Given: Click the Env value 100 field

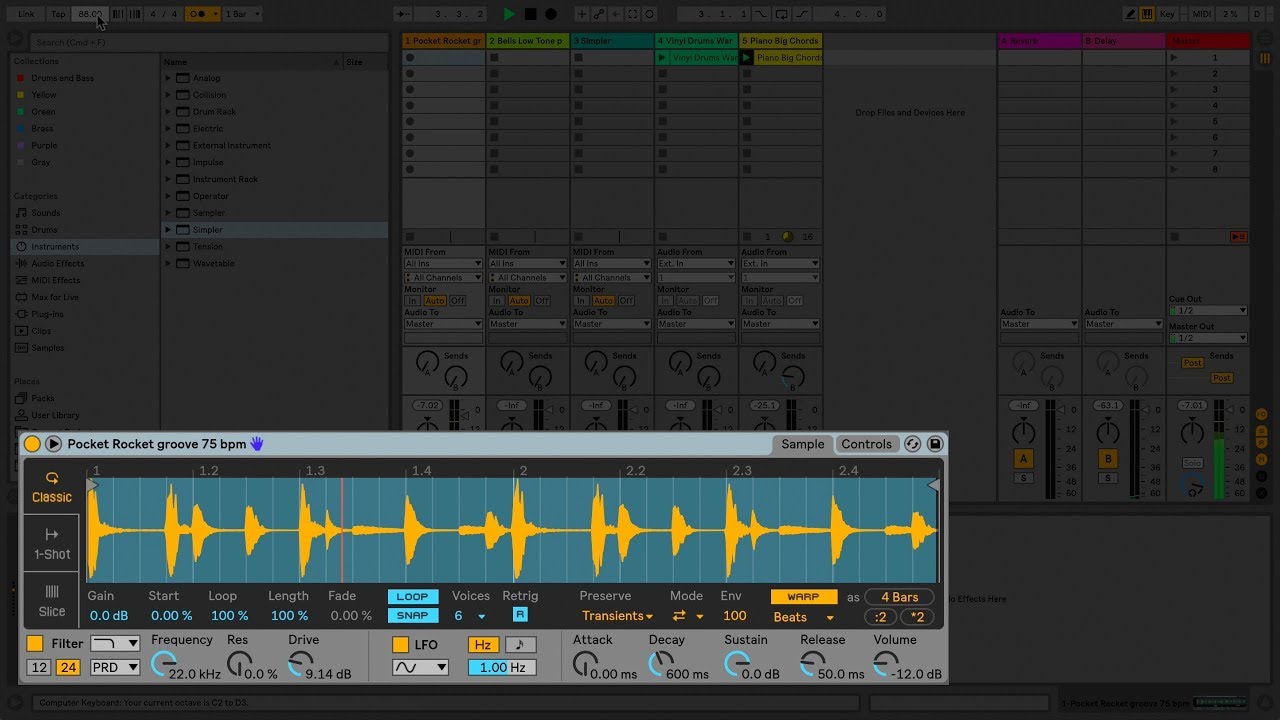Looking at the screenshot, I should pyautogui.click(x=735, y=616).
